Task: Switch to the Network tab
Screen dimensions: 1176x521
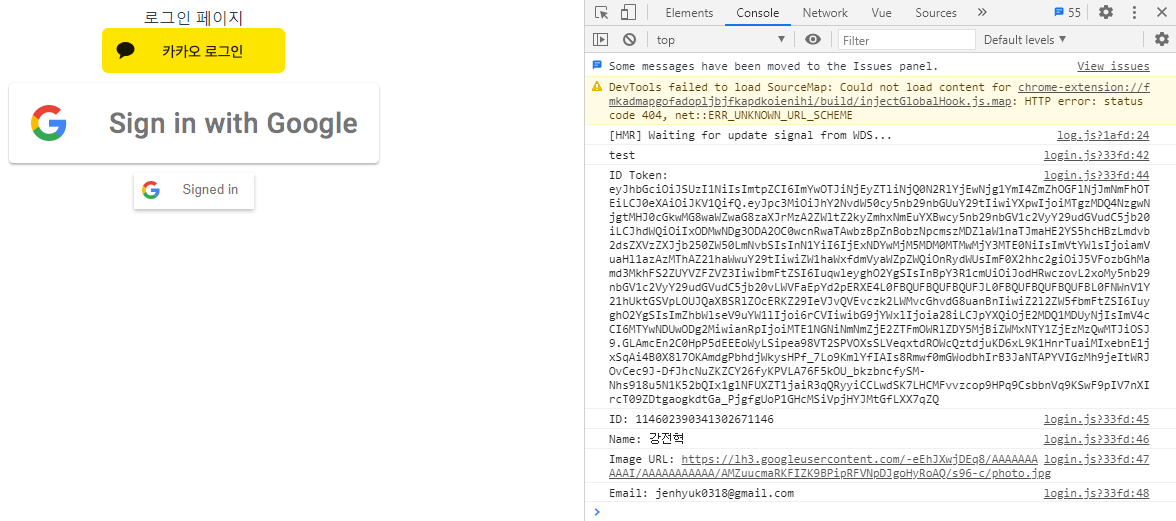Action: pos(825,13)
